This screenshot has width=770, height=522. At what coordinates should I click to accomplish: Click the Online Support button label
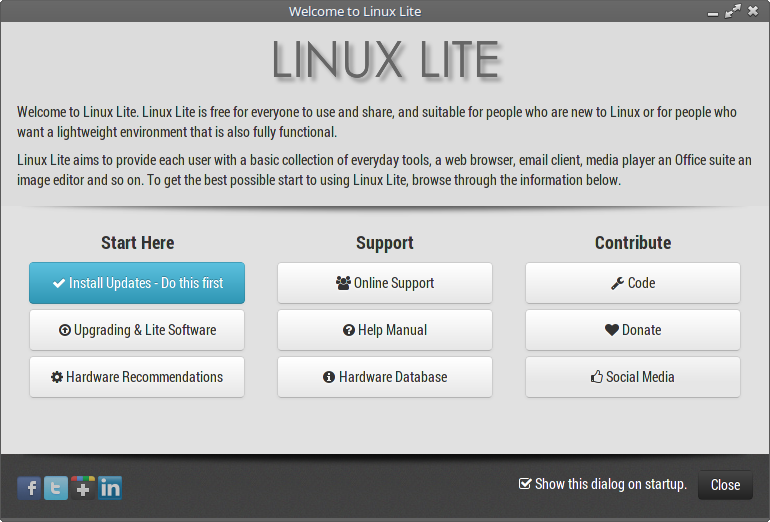click(x=394, y=283)
